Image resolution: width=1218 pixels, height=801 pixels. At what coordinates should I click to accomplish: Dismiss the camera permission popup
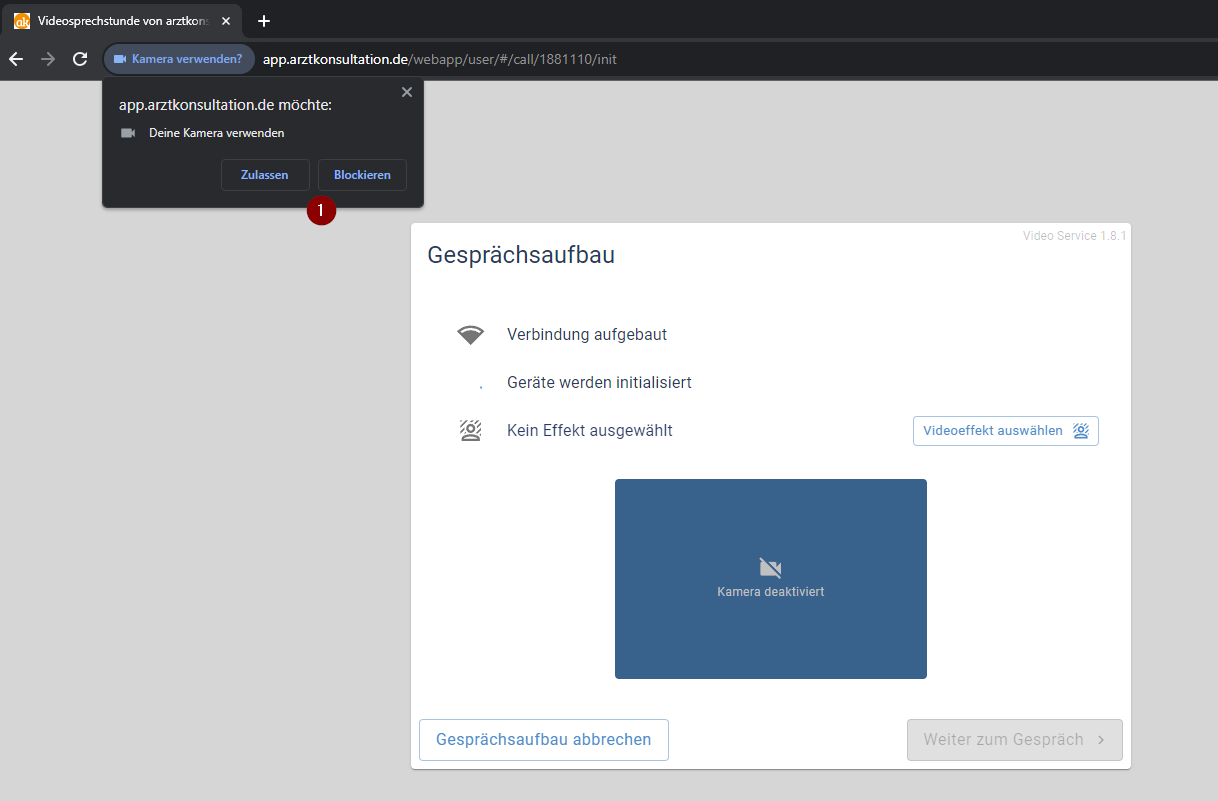pyautogui.click(x=406, y=92)
